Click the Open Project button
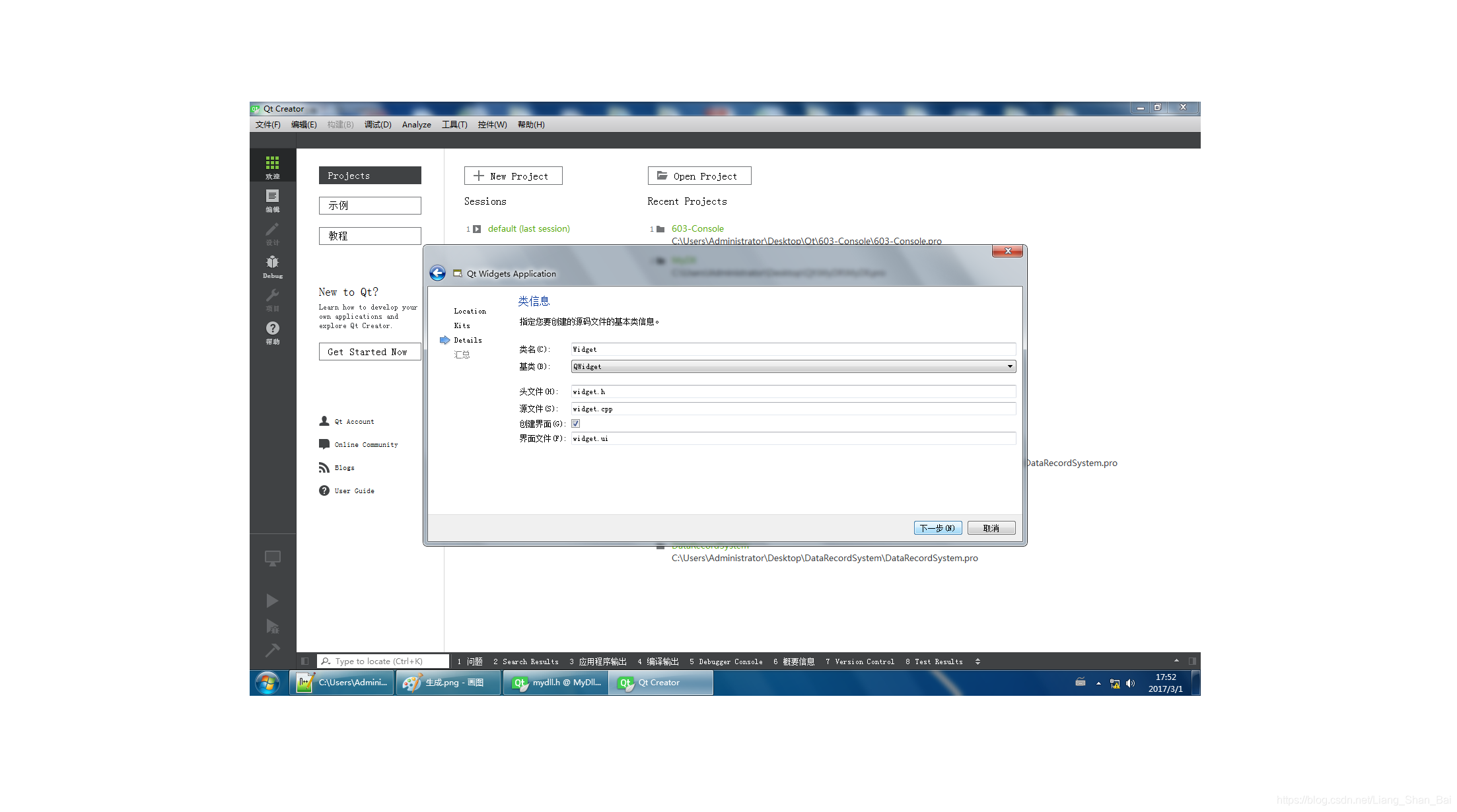1457x812 pixels. coord(699,176)
